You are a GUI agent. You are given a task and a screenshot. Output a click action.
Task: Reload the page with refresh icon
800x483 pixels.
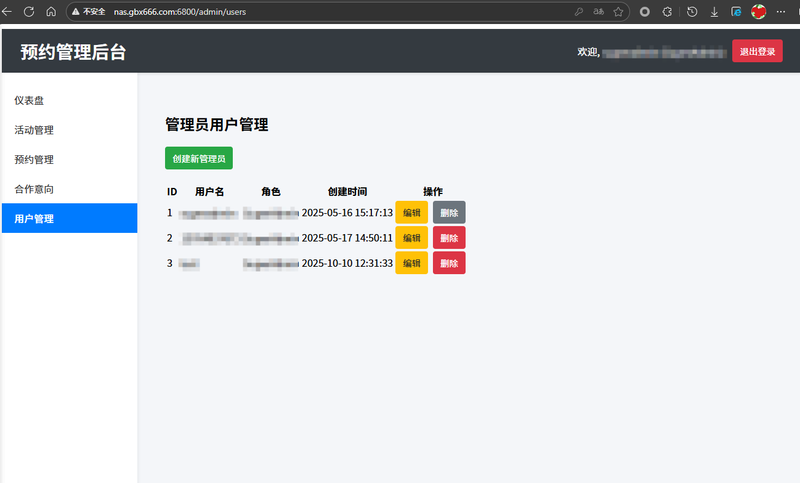tap(29, 11)
